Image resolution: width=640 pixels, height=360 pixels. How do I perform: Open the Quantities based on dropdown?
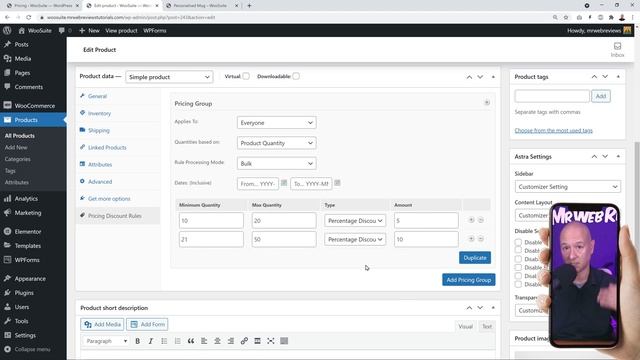pyautogui.click(x=276, y=143)
